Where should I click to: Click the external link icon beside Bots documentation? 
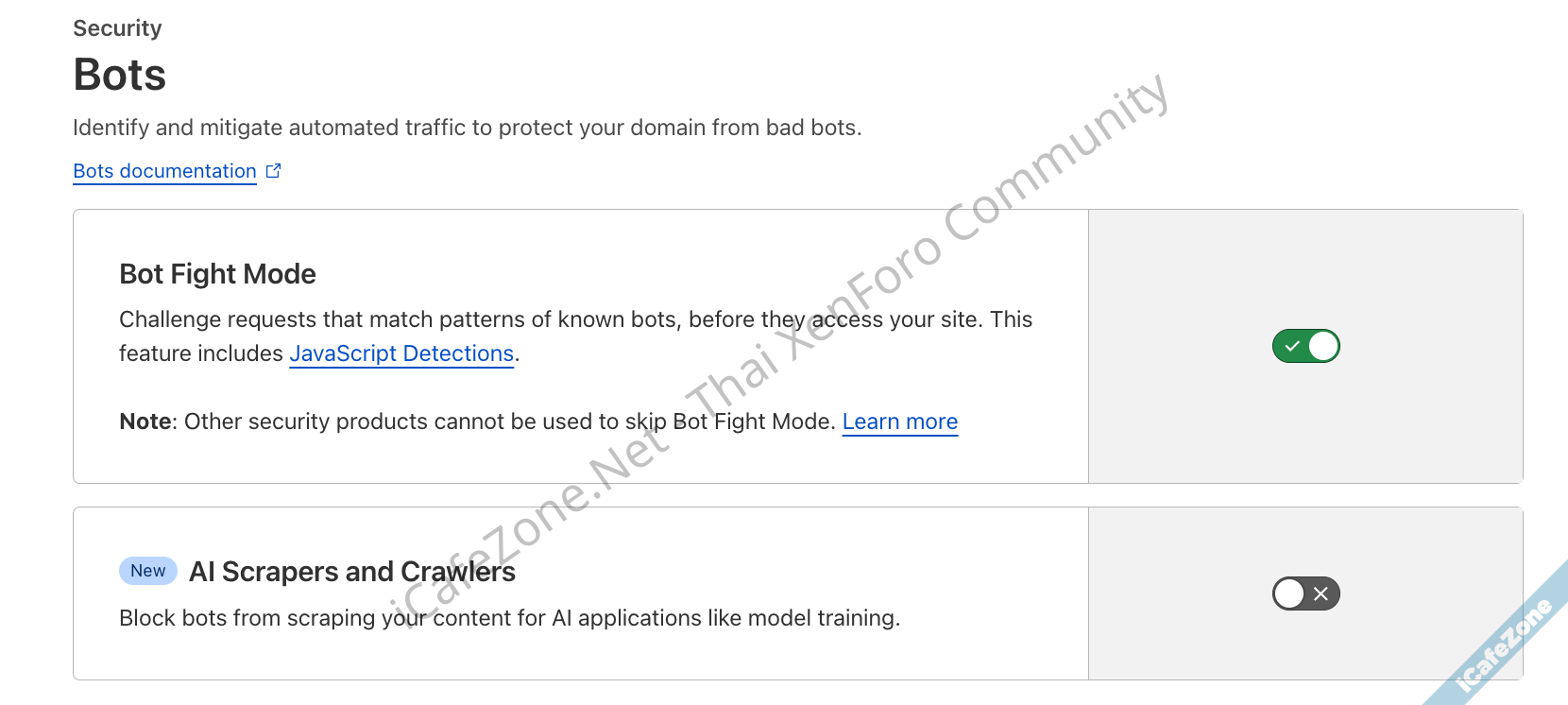[x=274, y=171]
